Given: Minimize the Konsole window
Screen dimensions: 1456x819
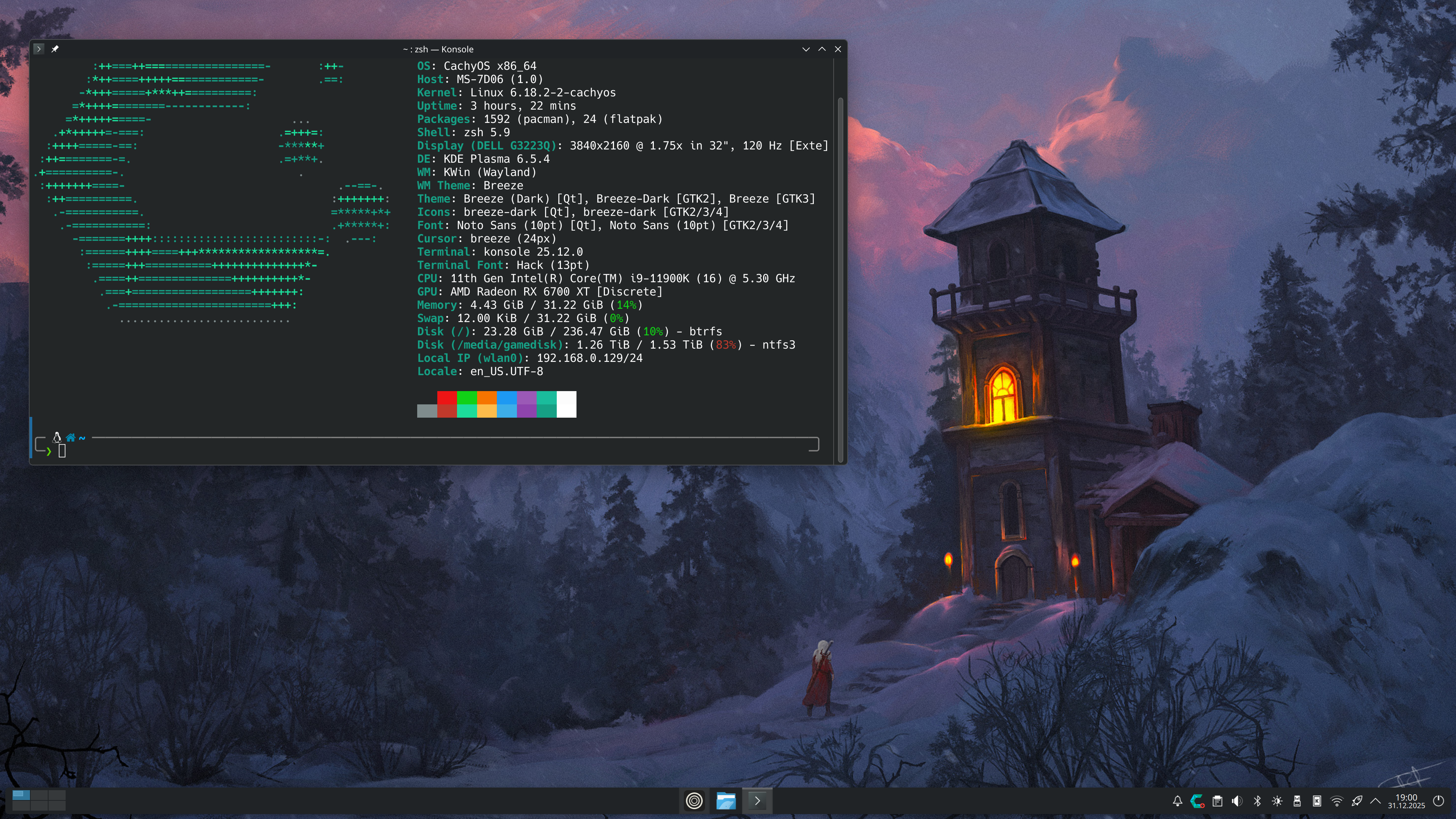Looking at the screenshot, I should tap(806, 49).
